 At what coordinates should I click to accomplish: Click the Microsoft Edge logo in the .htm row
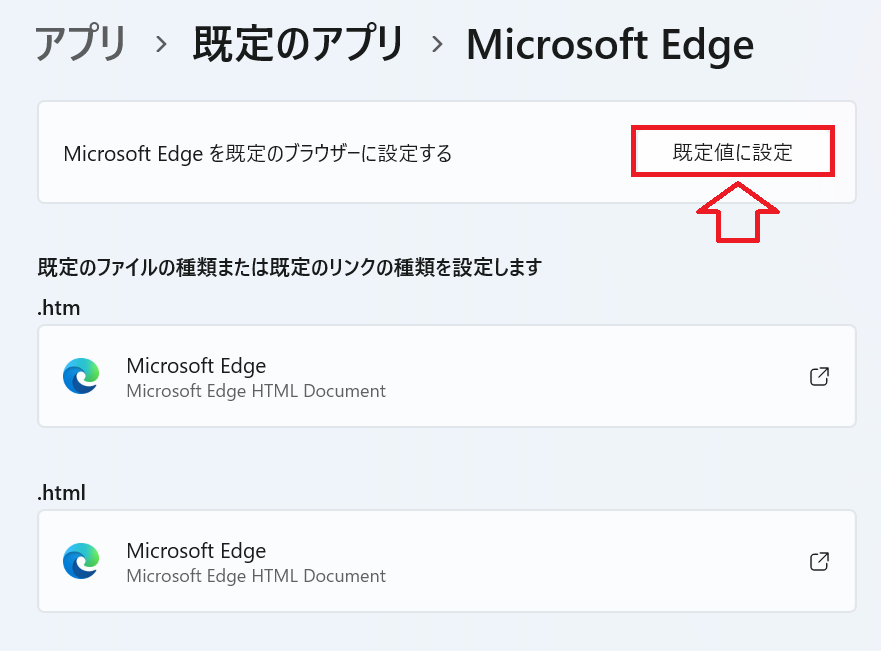coord(81,376)
